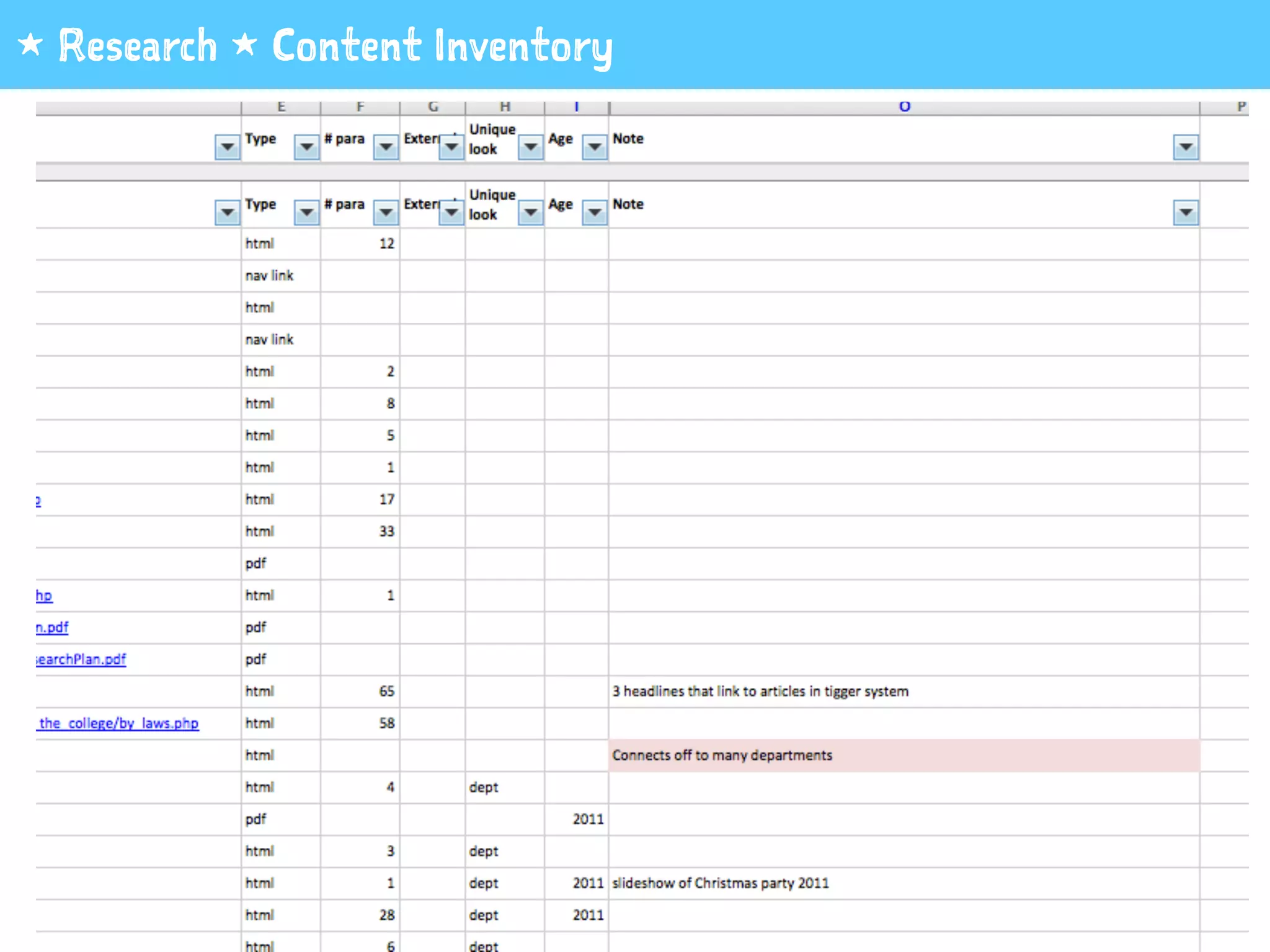Select the html type cell in the 65 para row
Screen dimensions: 1270x952
point(281,692)
